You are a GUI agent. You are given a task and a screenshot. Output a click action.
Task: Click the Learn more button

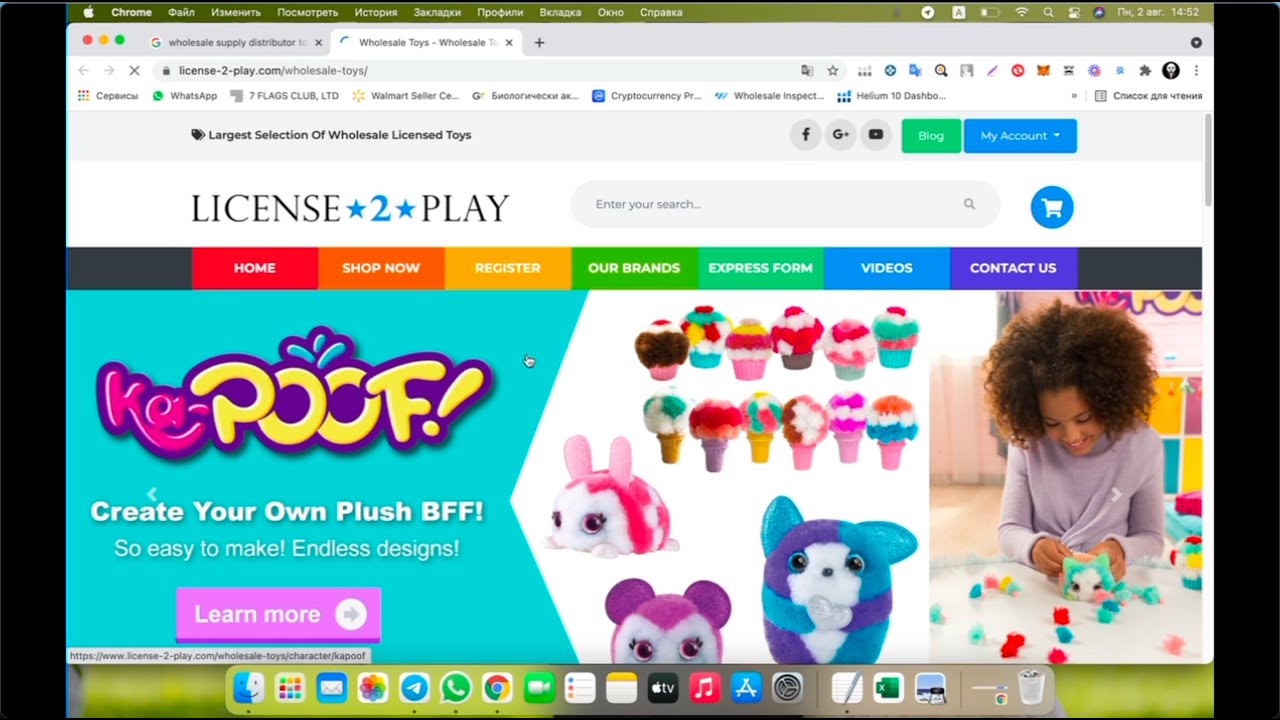click(278, 614)
